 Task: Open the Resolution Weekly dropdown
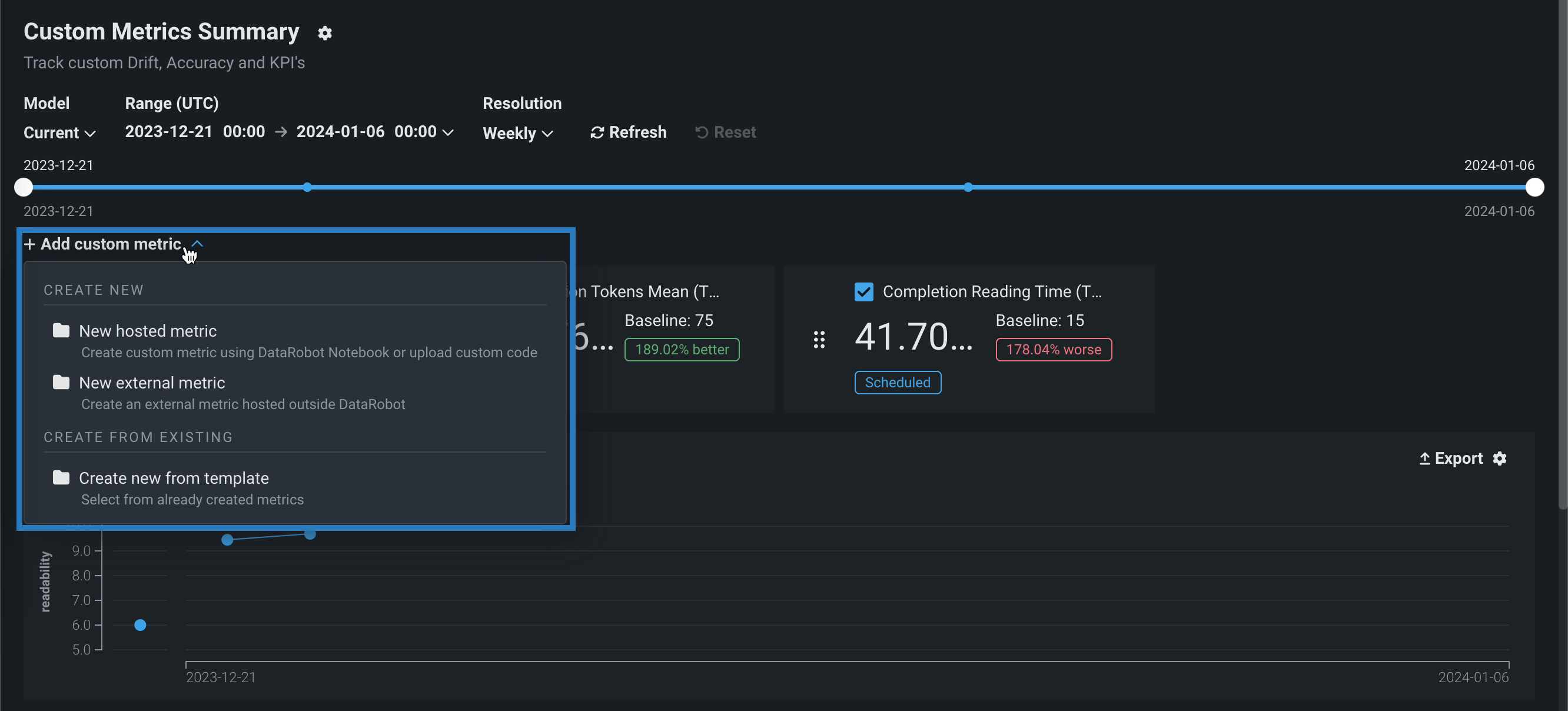(517, 133)
